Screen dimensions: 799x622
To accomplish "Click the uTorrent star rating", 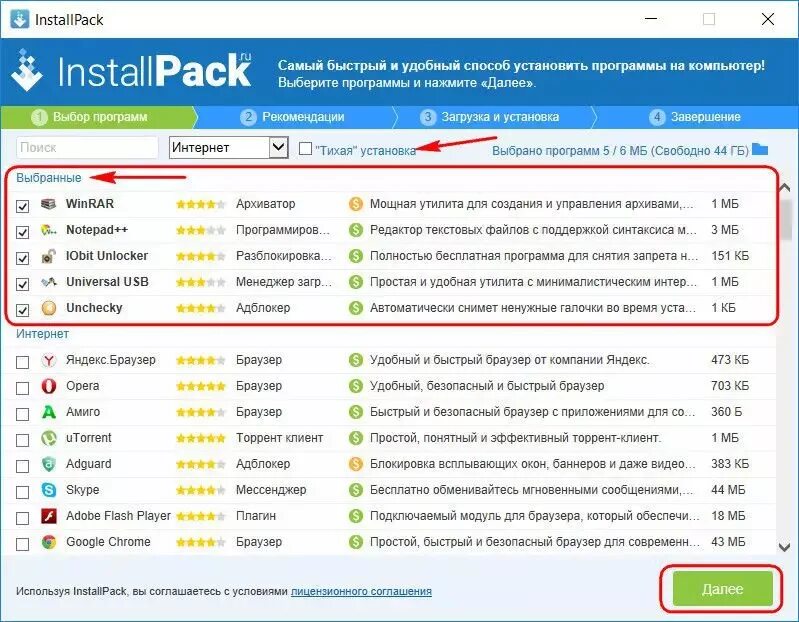I will [x=201, y=438].
